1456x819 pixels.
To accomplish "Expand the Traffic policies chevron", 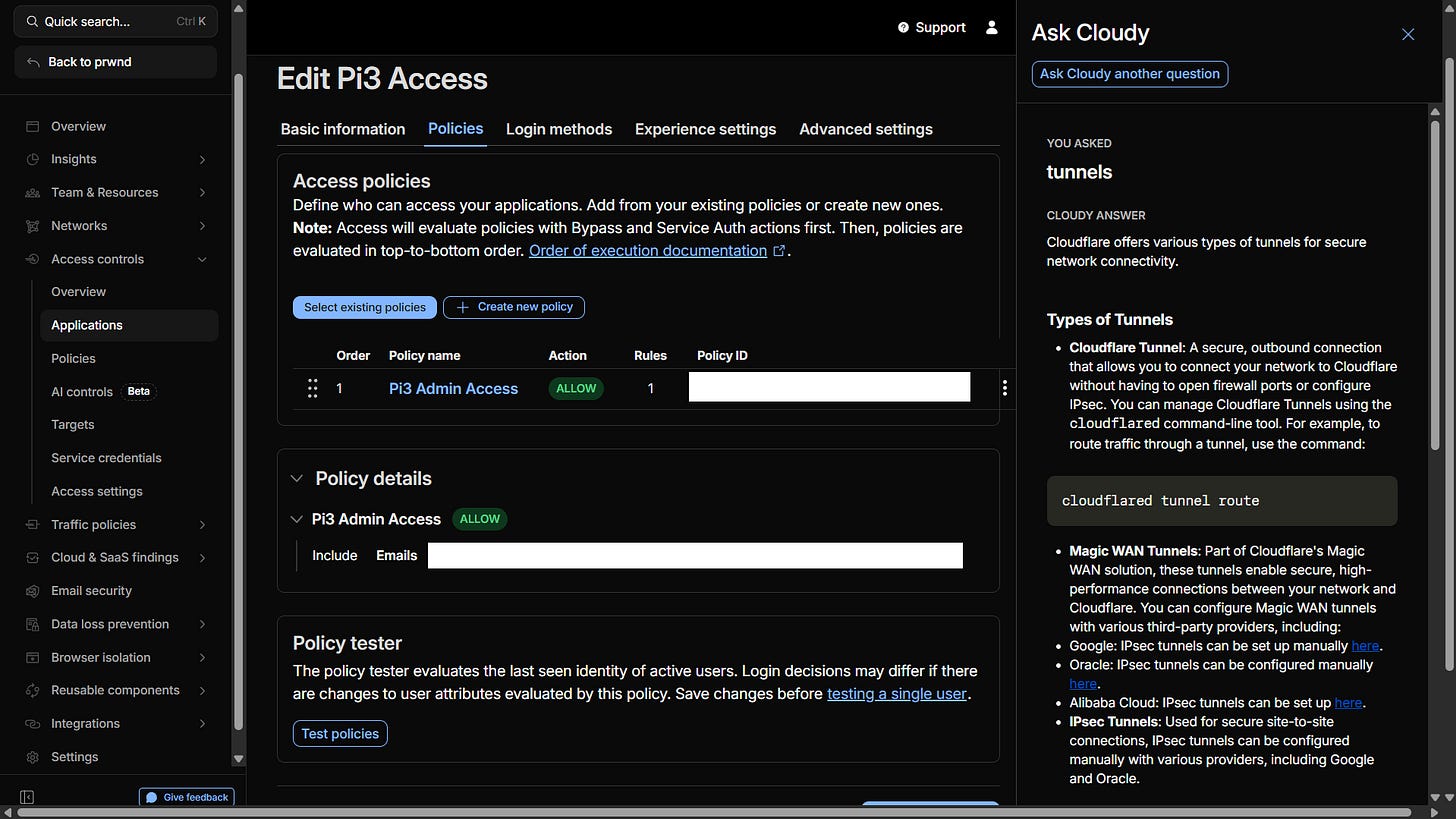I will tap(202, 524).
